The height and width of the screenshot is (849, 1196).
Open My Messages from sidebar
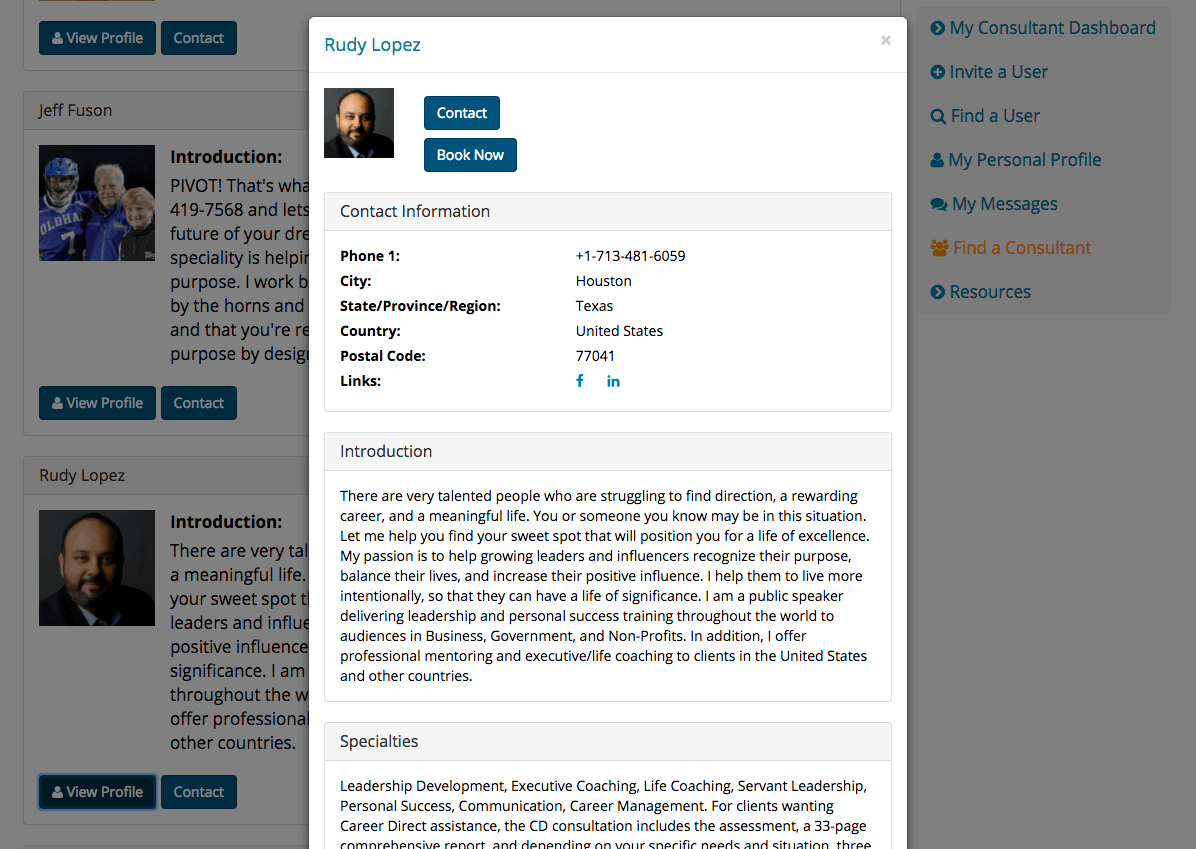[994, 204]
